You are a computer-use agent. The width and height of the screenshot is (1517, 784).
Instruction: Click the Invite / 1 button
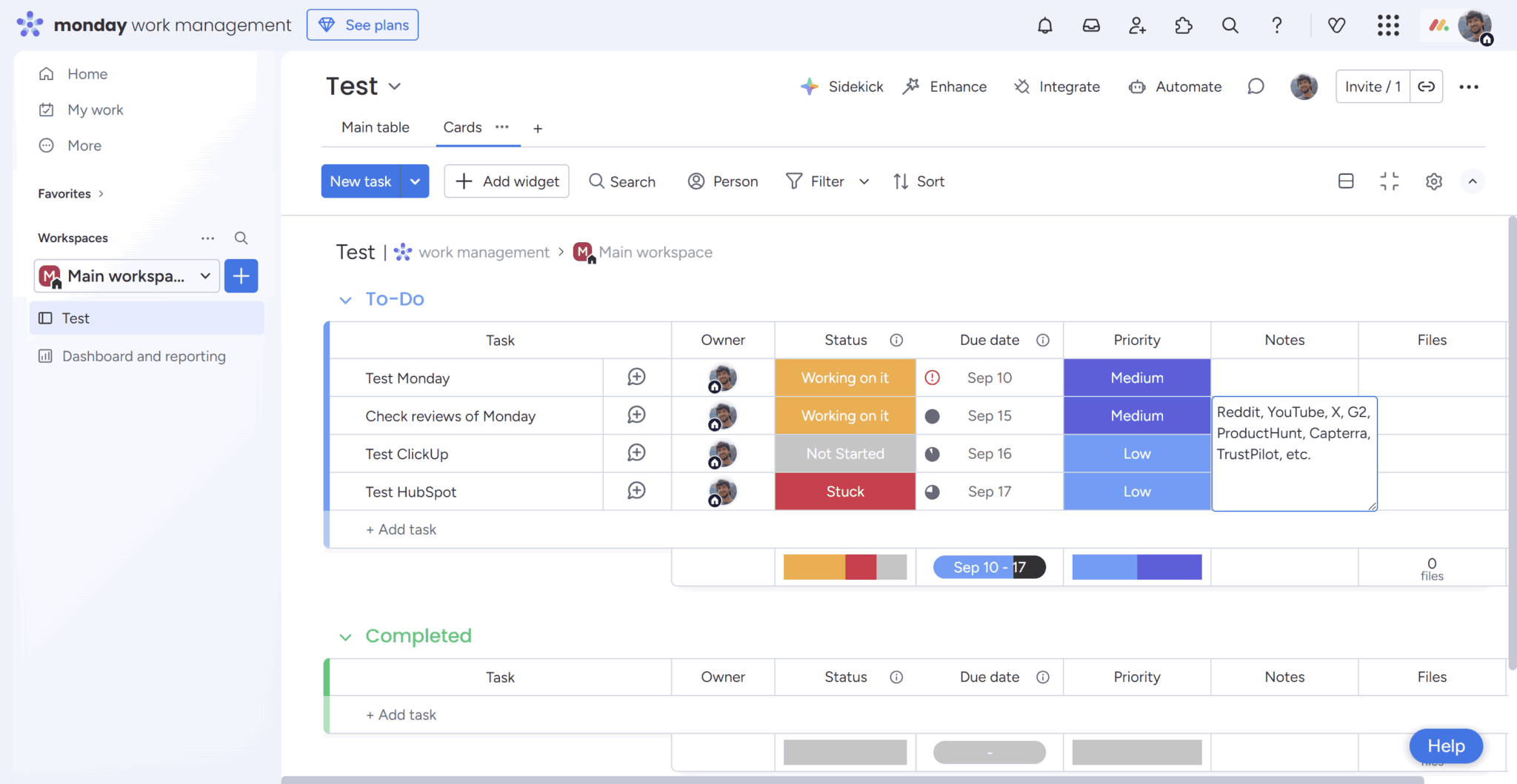click(1373, 87)
